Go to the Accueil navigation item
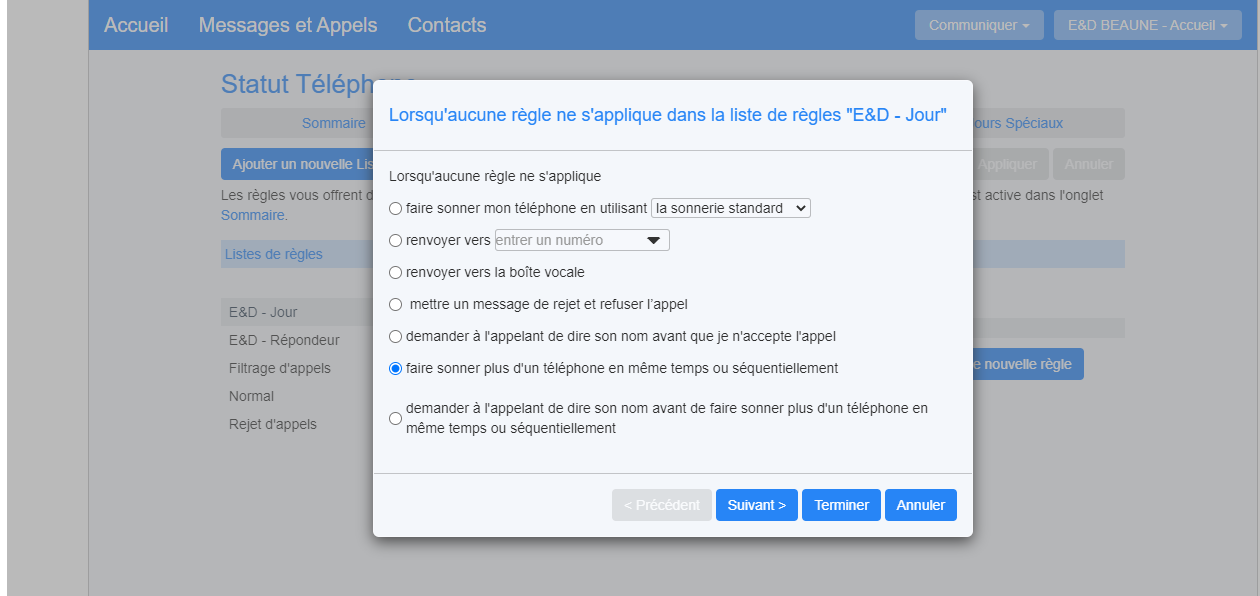 (136, 25)
